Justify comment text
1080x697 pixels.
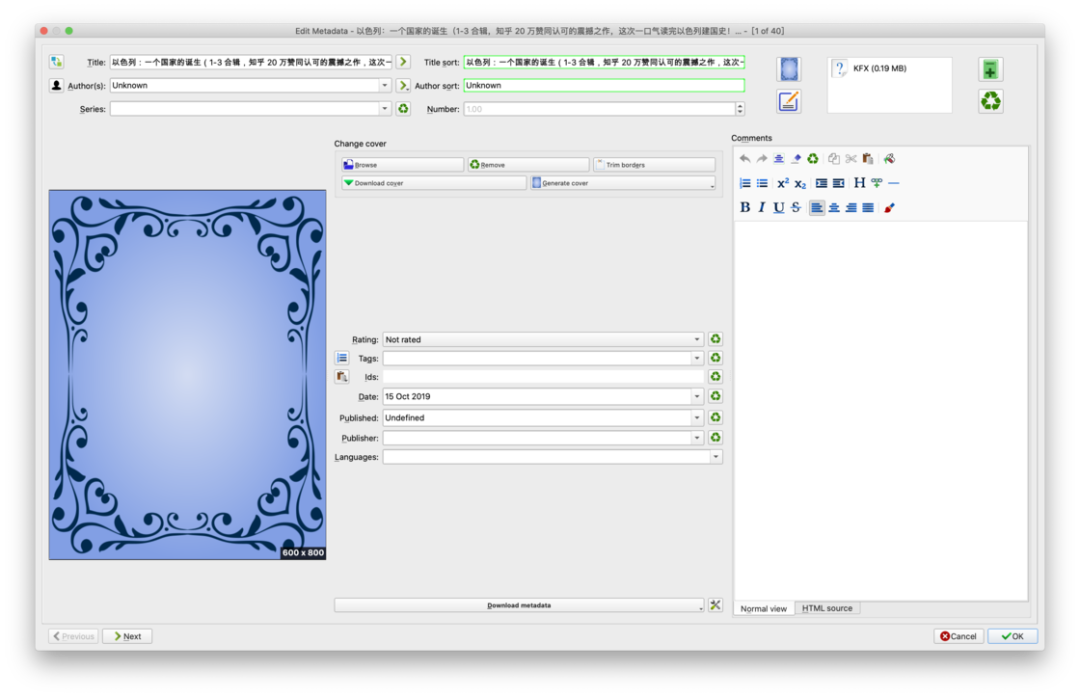click(868, 207)
